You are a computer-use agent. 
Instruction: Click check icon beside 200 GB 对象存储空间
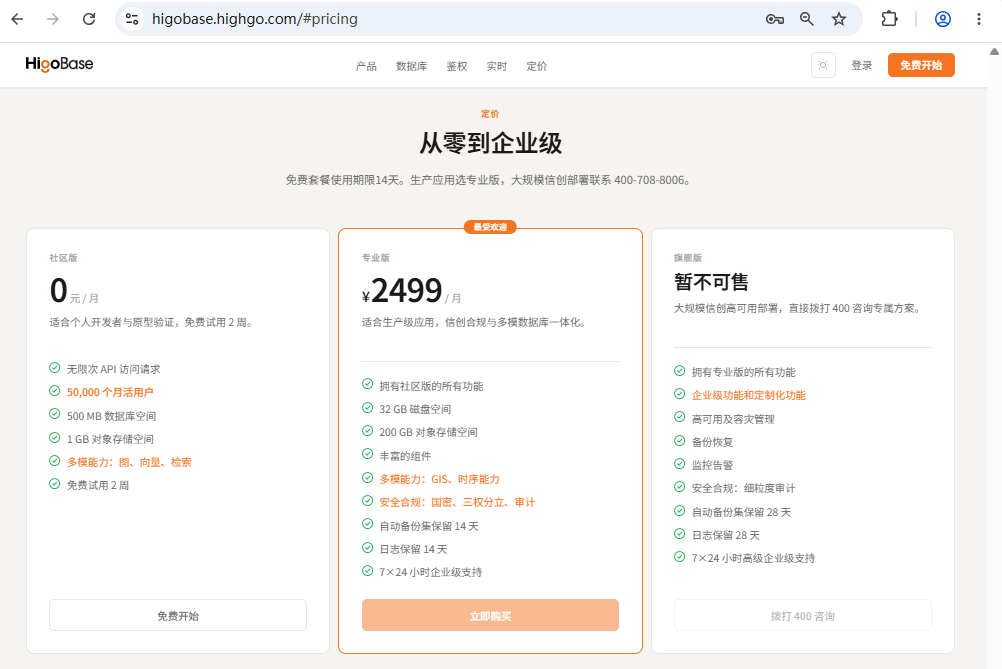click(367, 431)
